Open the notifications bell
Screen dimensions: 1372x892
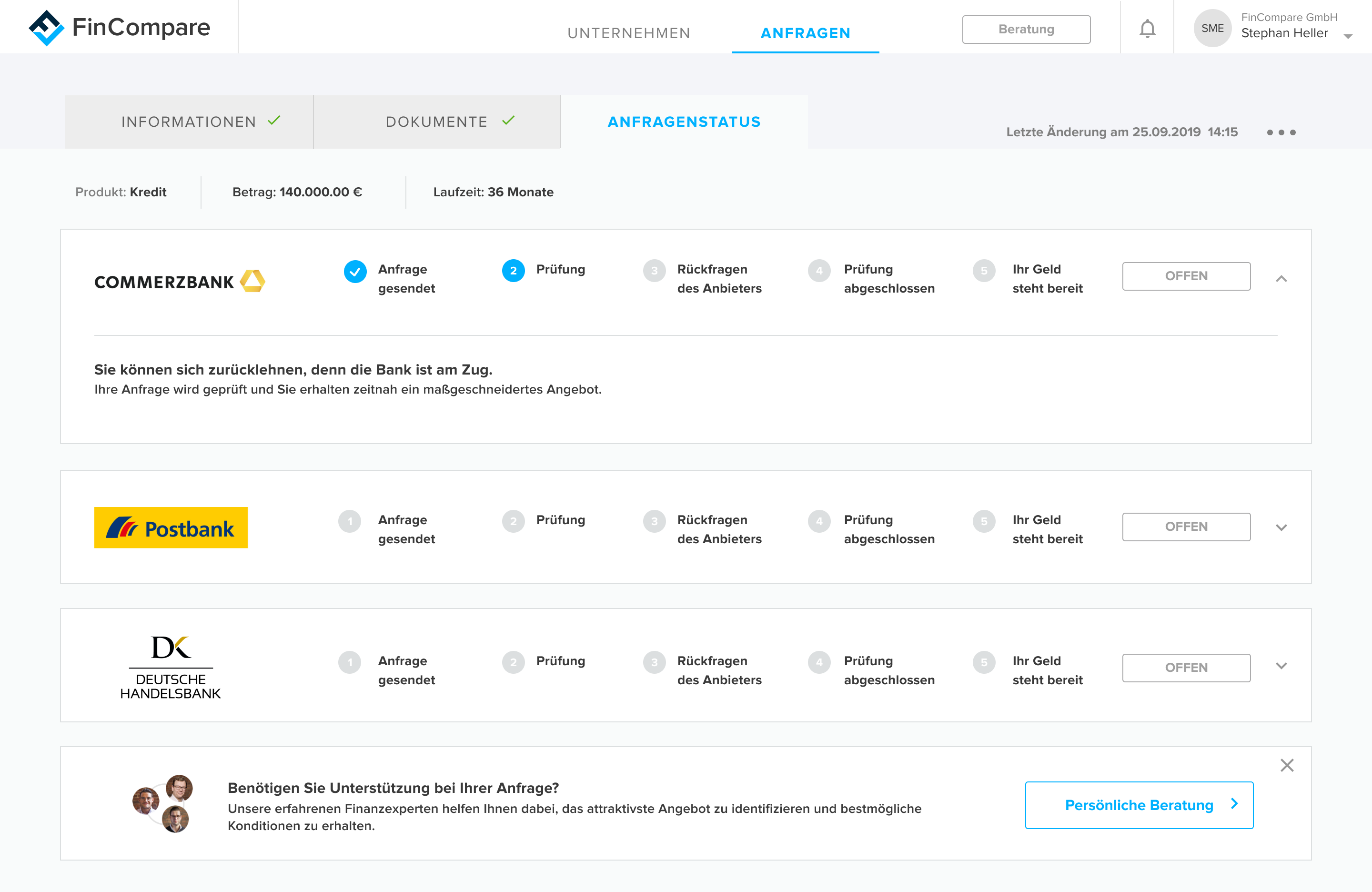point(1147,28)
